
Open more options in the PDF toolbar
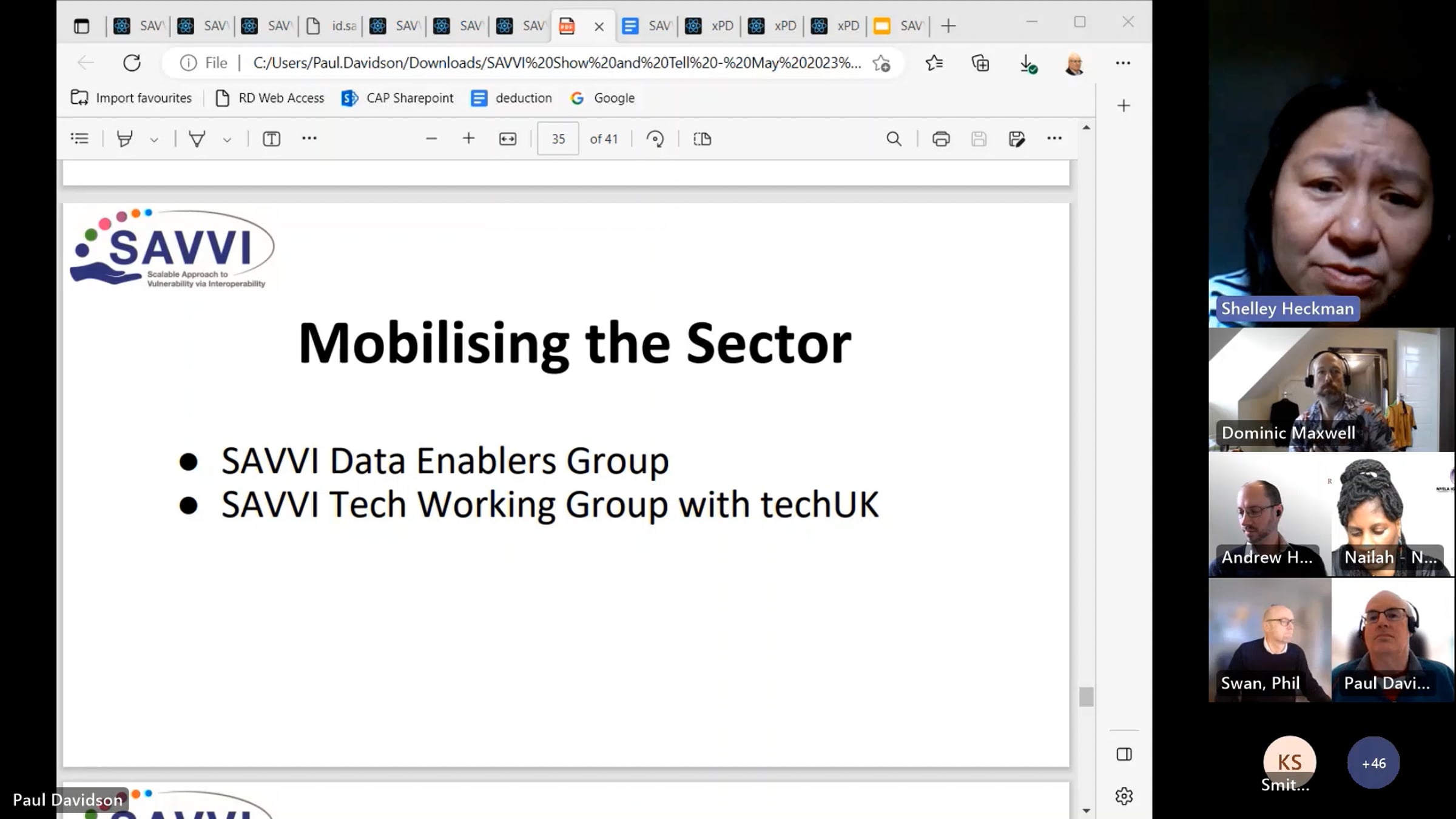pyautogui.click(x=1054, y=139)
